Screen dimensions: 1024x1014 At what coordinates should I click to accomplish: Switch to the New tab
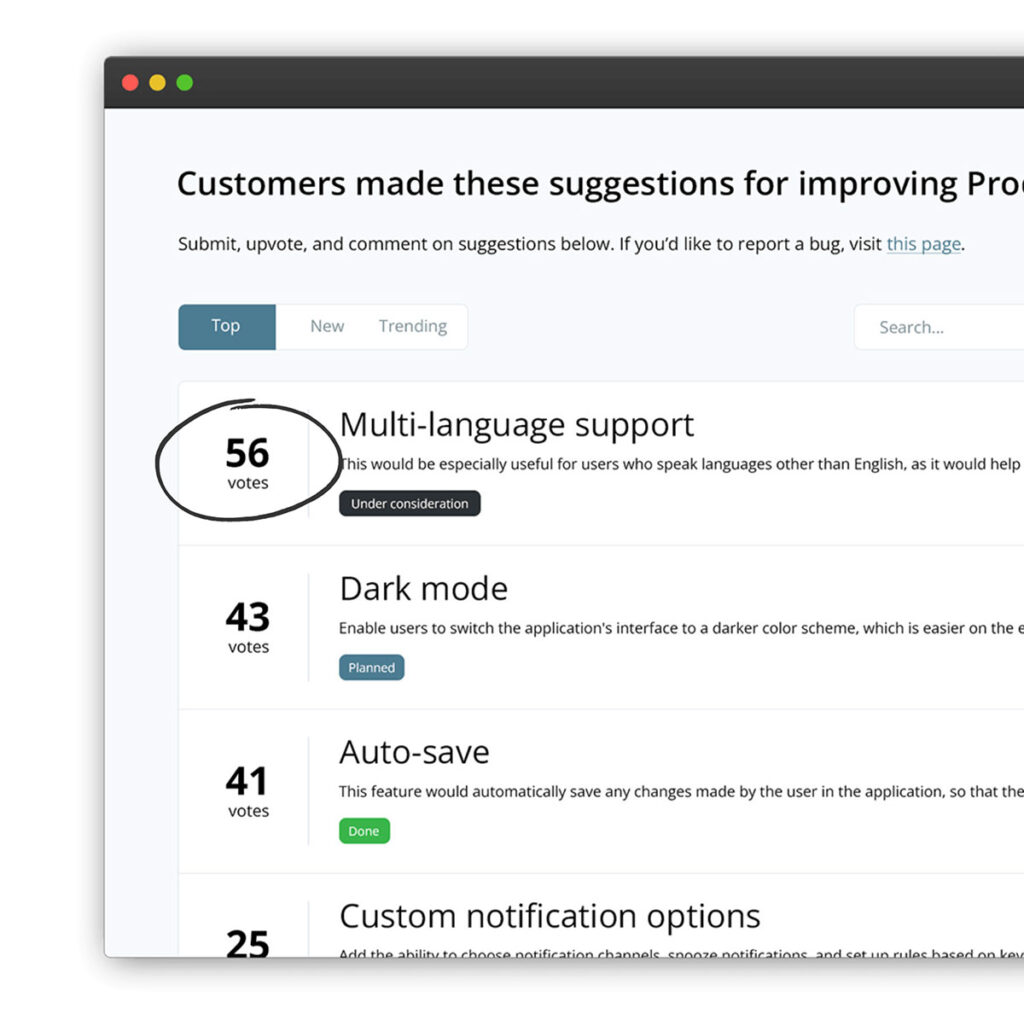point(327,326)
